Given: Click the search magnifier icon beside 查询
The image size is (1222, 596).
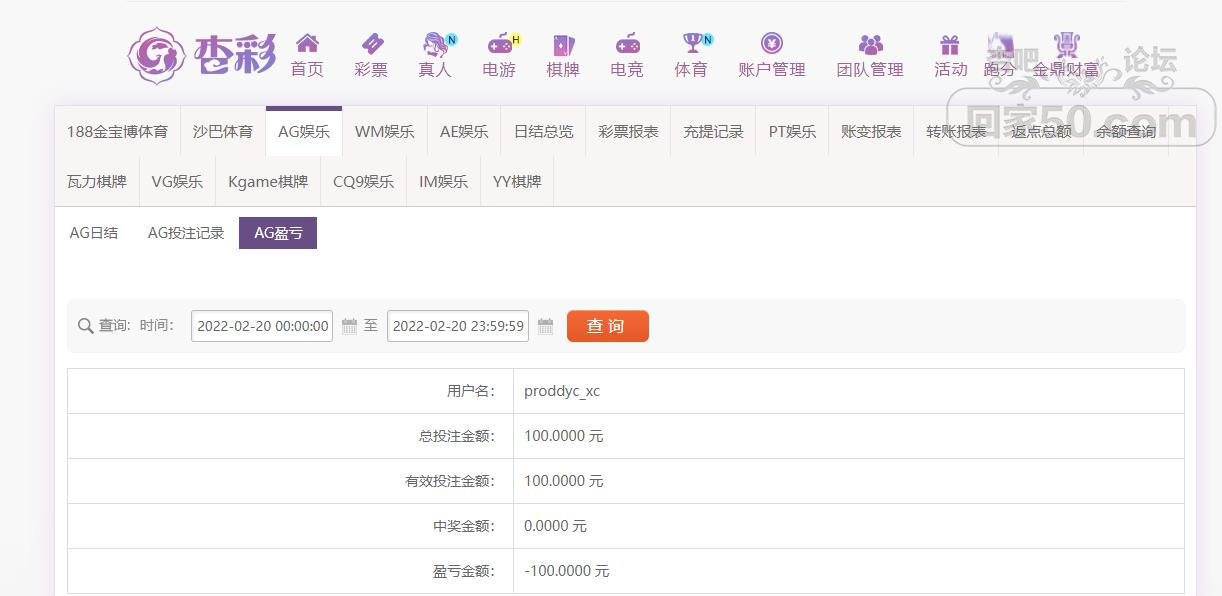Looking at the screenshot, I should point(85,326).
